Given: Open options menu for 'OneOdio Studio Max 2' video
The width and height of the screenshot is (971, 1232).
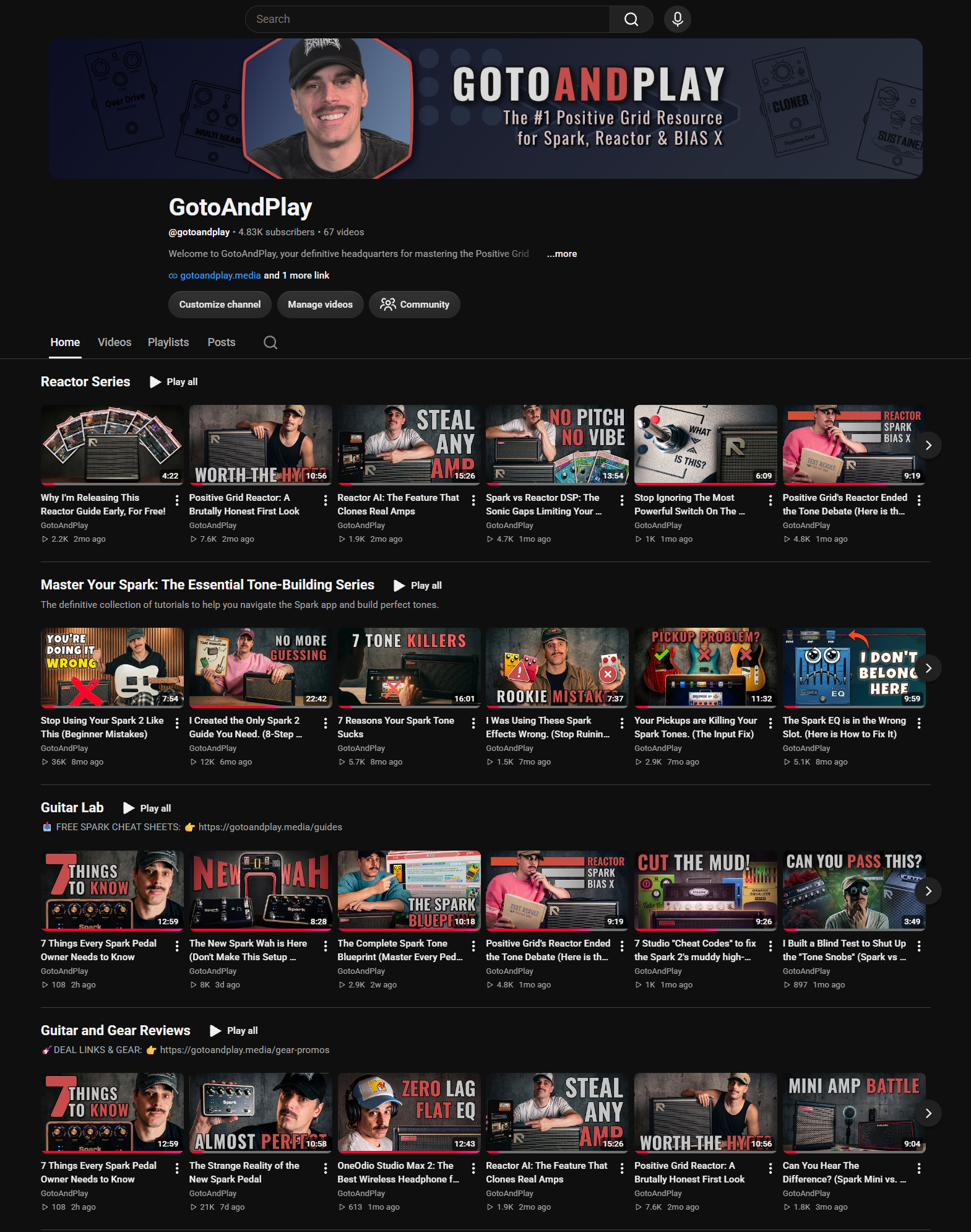Looking at the screenshot, I should (x=473, y=1168).
